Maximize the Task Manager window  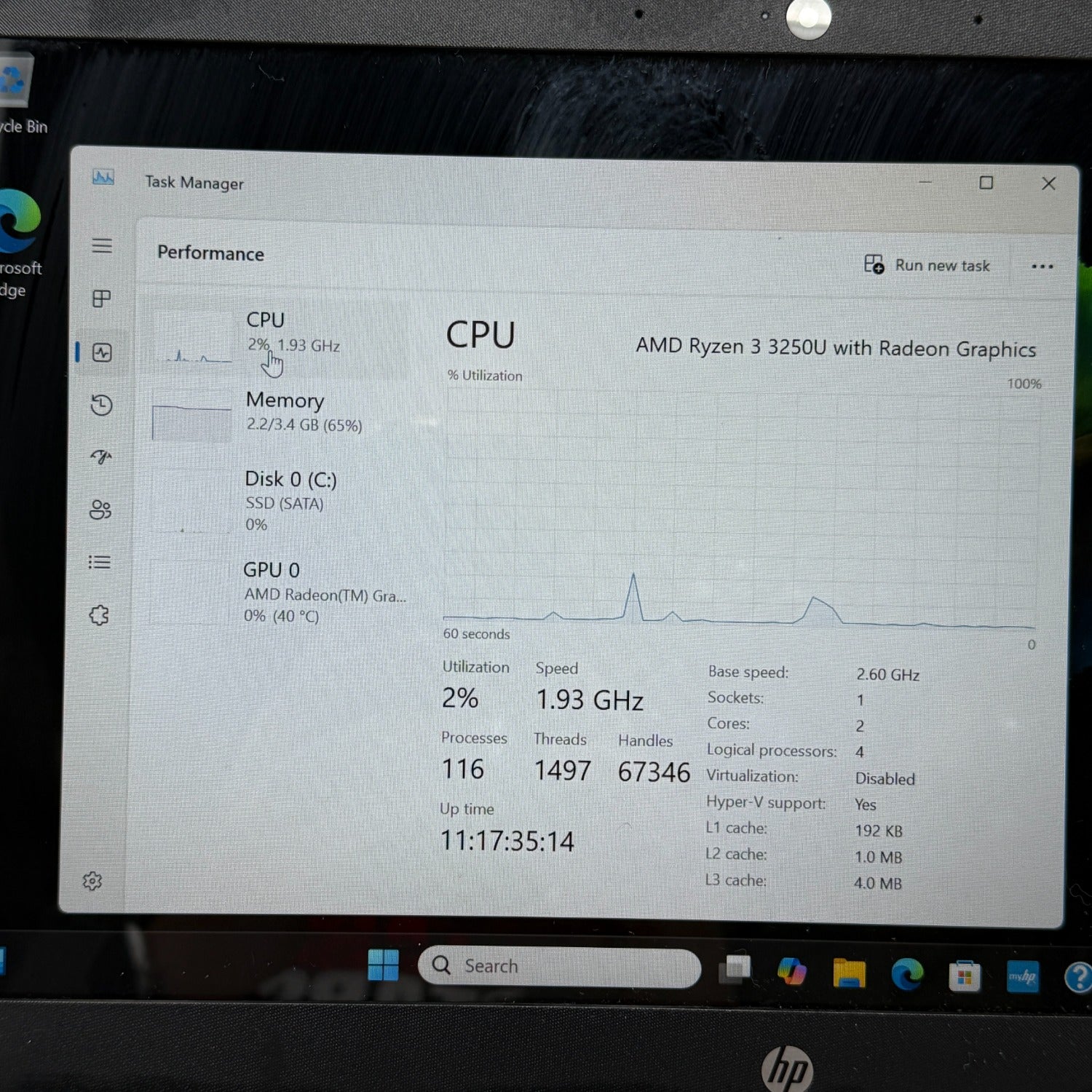(986, 183)
